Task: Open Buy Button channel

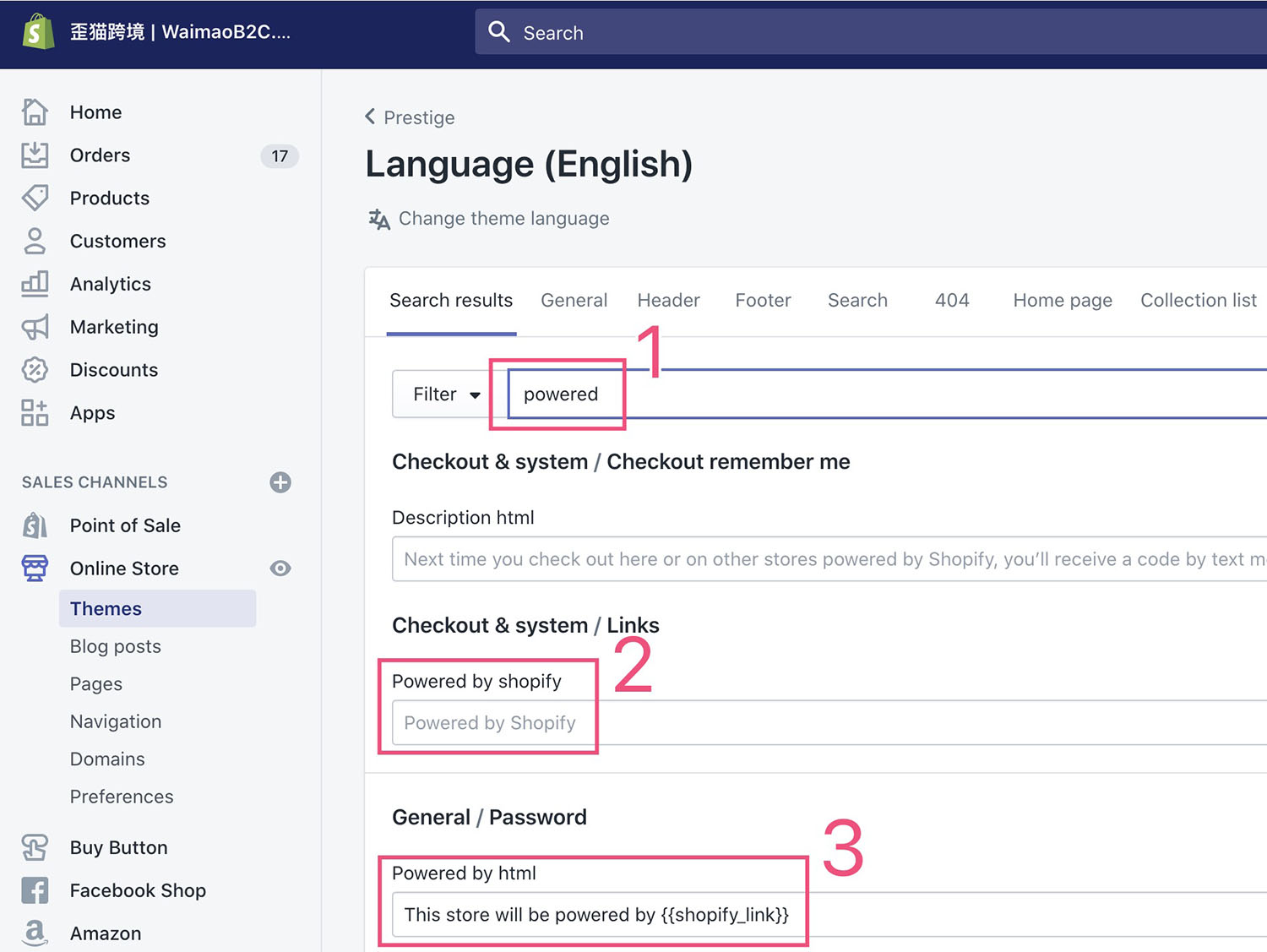Action: point(118,847)
